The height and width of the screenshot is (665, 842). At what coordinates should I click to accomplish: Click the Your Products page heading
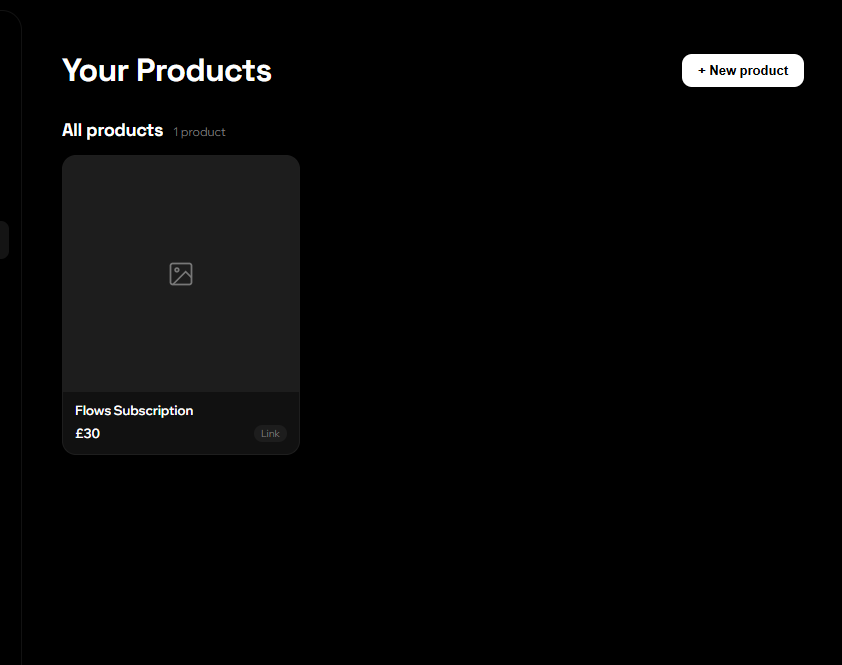pos(166,70)
